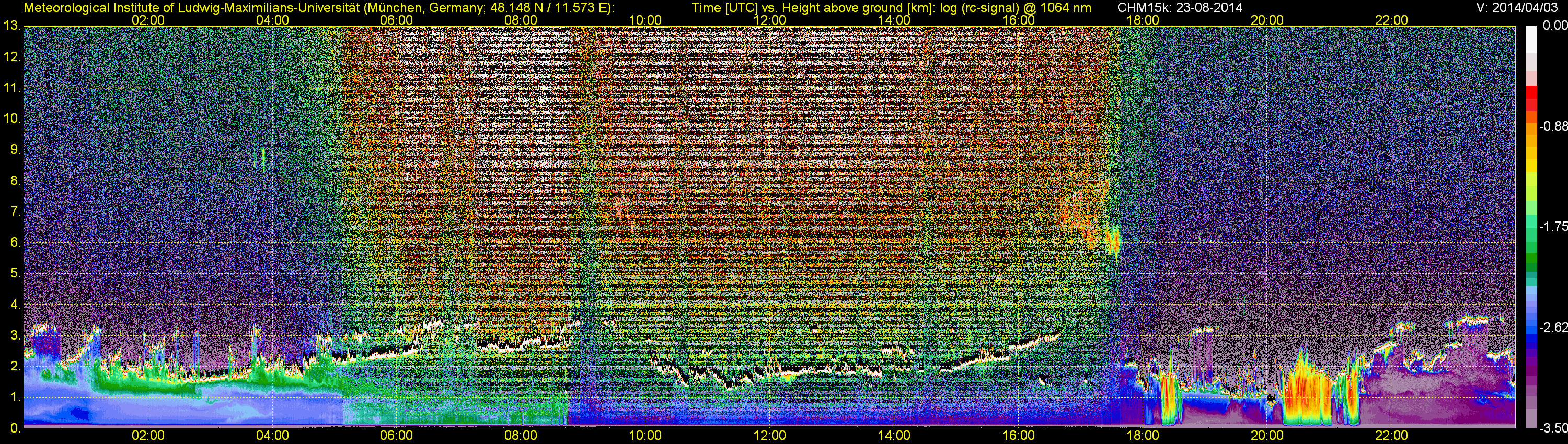Click the red band of the colorbar
This screenshot has width=1568, height=444.
pos(1531,97)
